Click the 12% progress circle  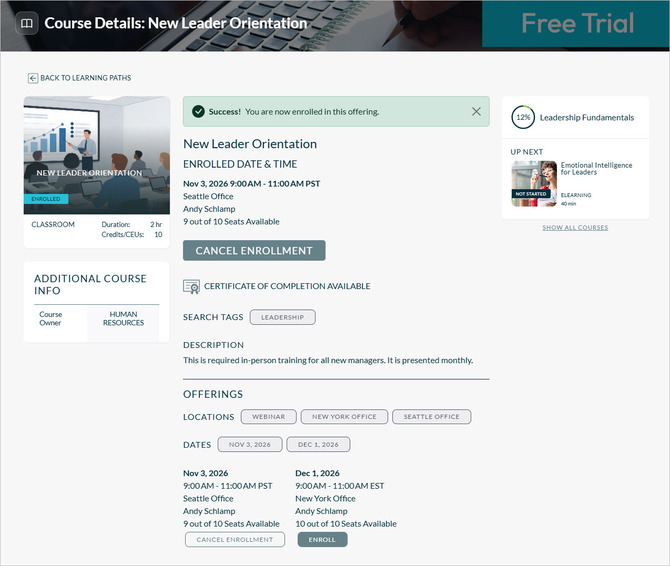pos(523,117)
